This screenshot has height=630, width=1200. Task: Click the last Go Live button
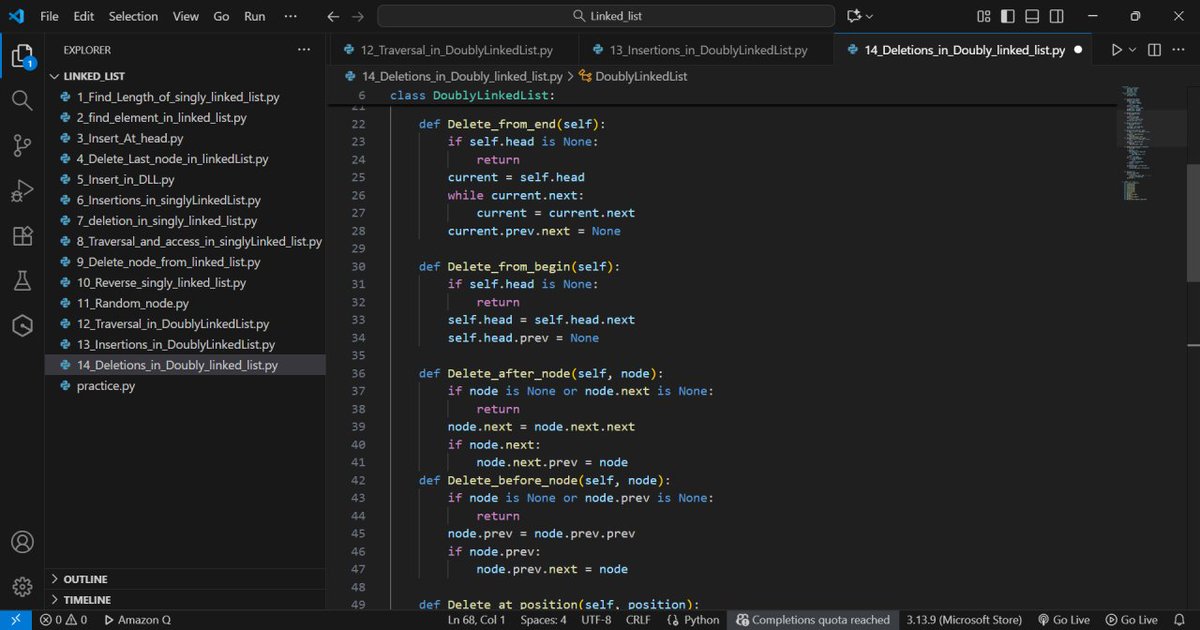tap(1131, 620)
